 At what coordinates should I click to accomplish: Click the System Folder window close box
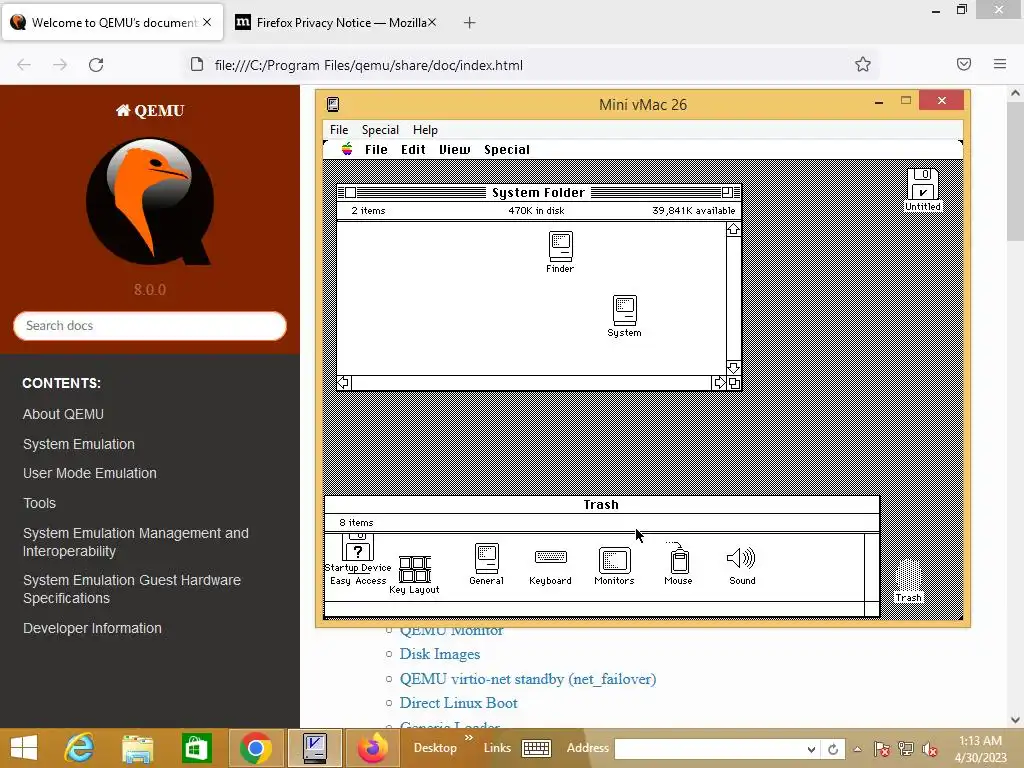pos(350,192)
